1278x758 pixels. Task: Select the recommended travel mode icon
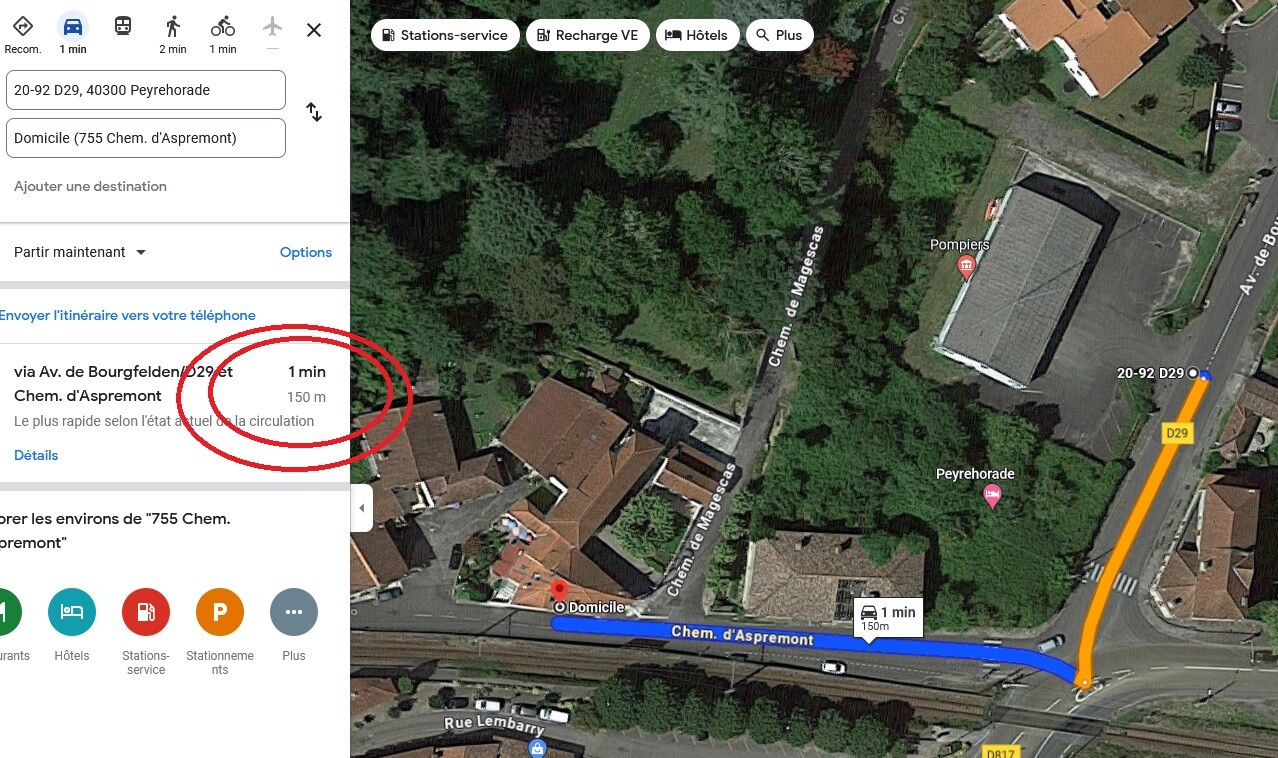click(22, 27)
